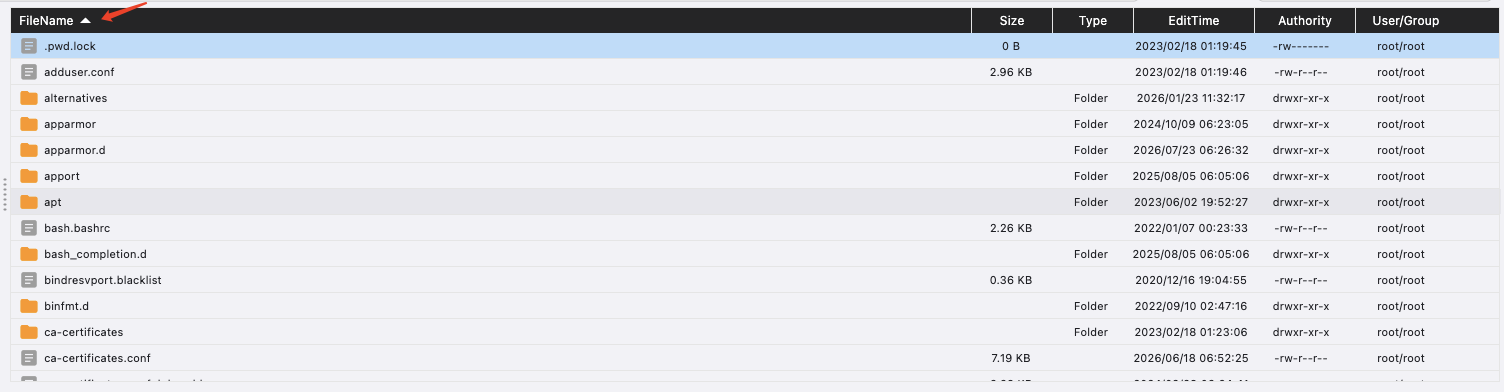Click the binfmt.d folder name
Screen dimensions: 1504x392
tap(67, 306)
